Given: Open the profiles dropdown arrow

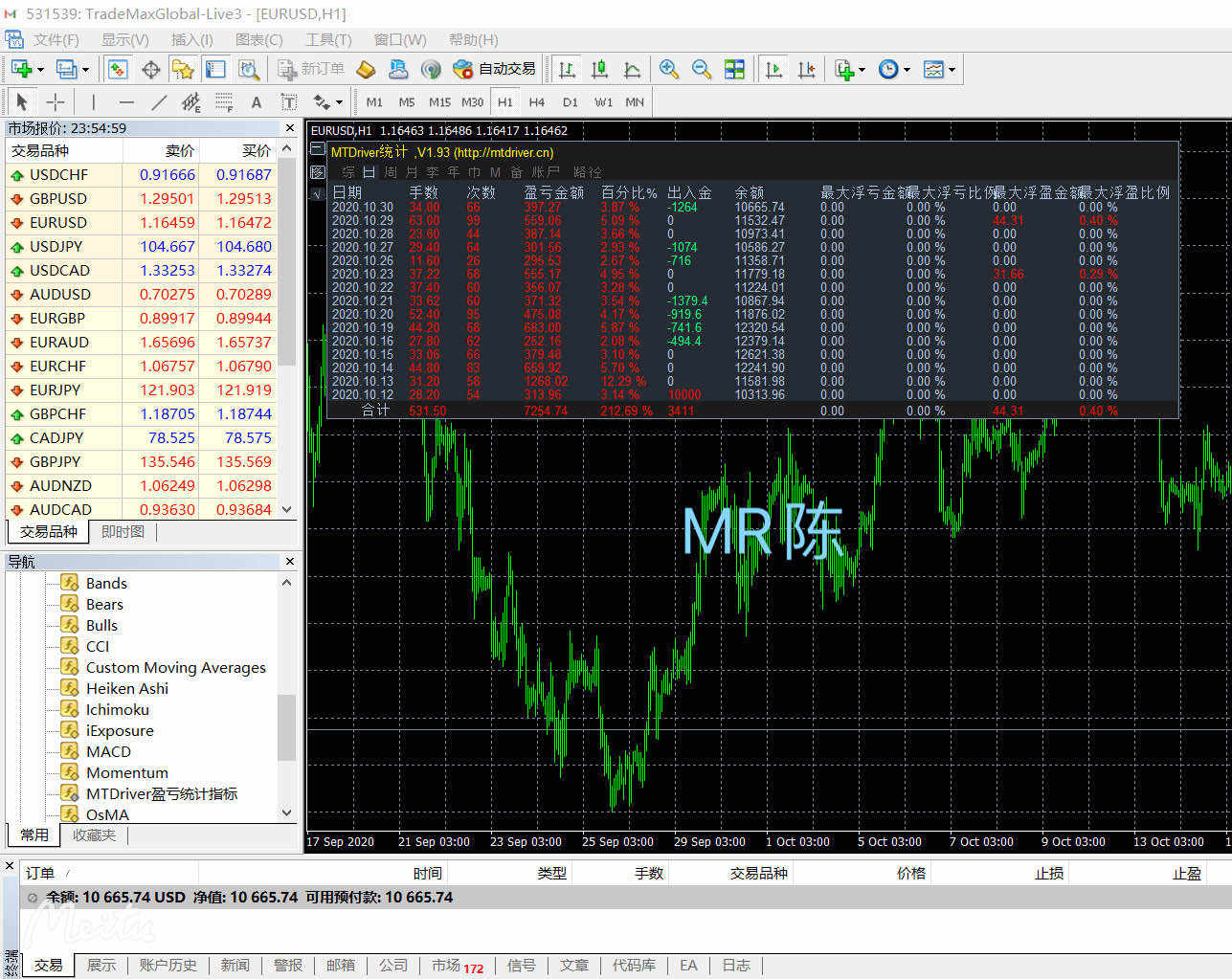Looking at the screenshot, I should point(85,69).
